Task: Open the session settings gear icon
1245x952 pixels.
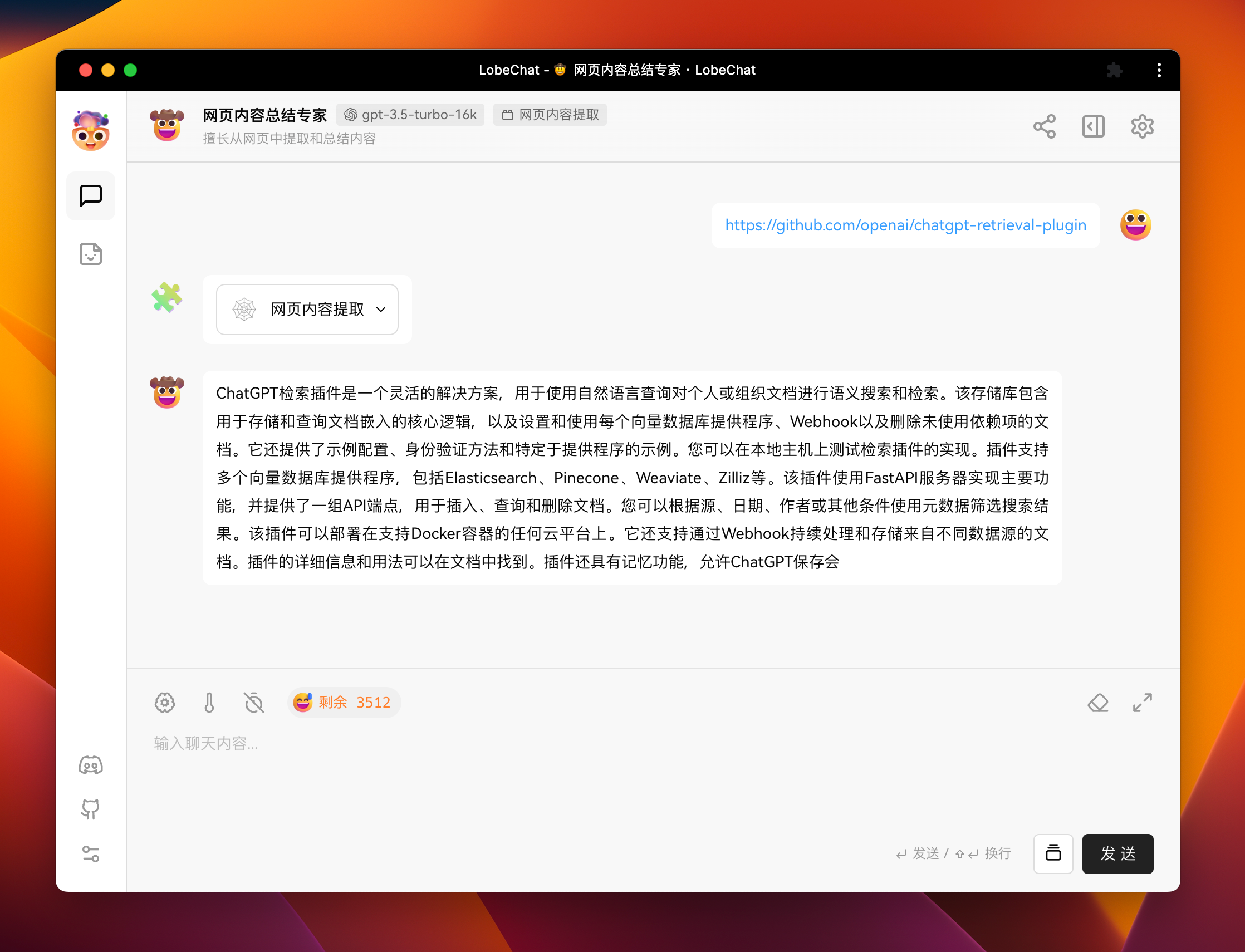Action: point(1142,126)
